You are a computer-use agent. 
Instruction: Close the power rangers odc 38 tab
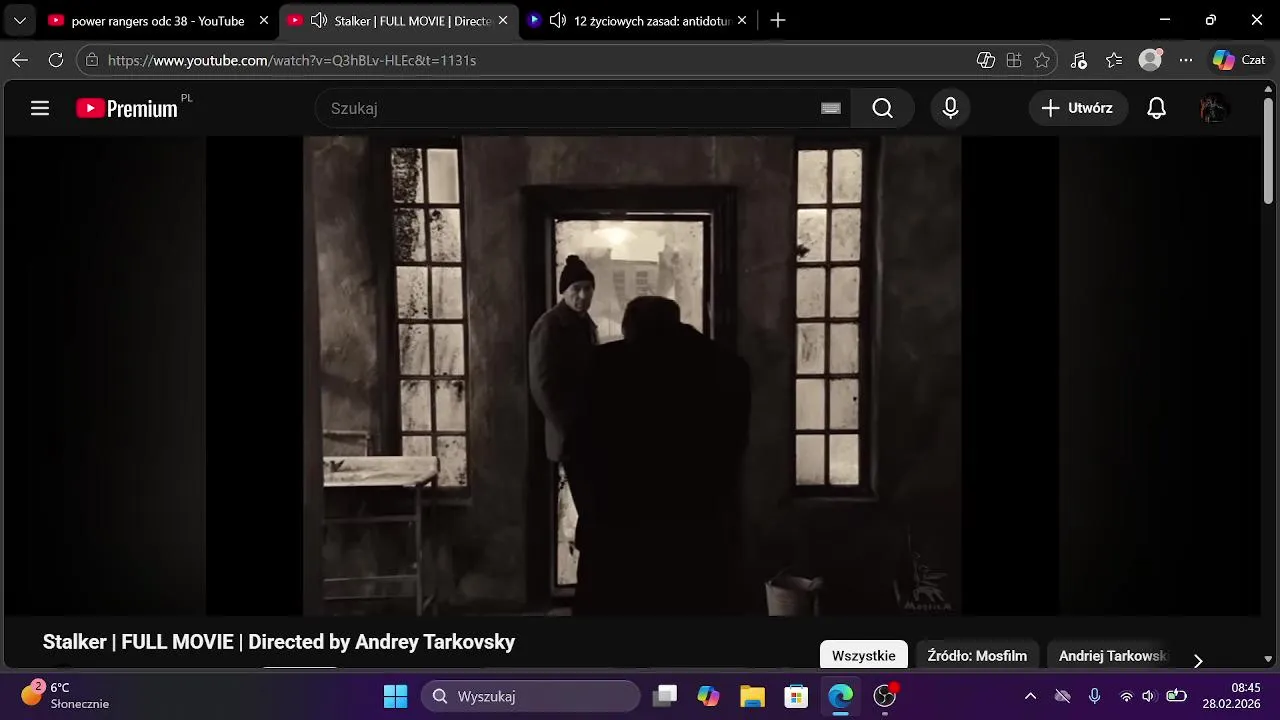click(x=264, y=20)
